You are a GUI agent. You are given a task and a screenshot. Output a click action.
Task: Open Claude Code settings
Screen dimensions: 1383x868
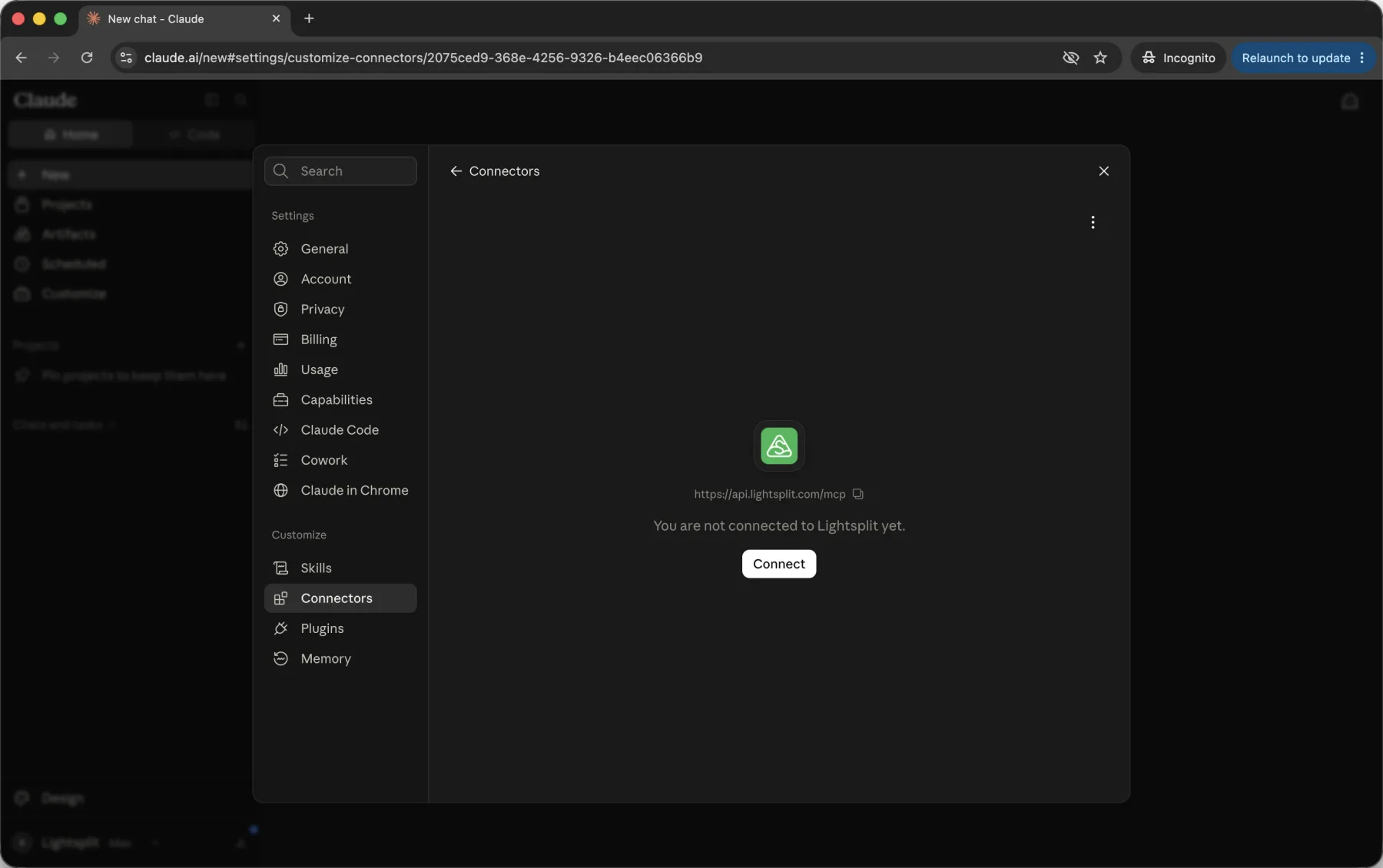tap(340, 429)
